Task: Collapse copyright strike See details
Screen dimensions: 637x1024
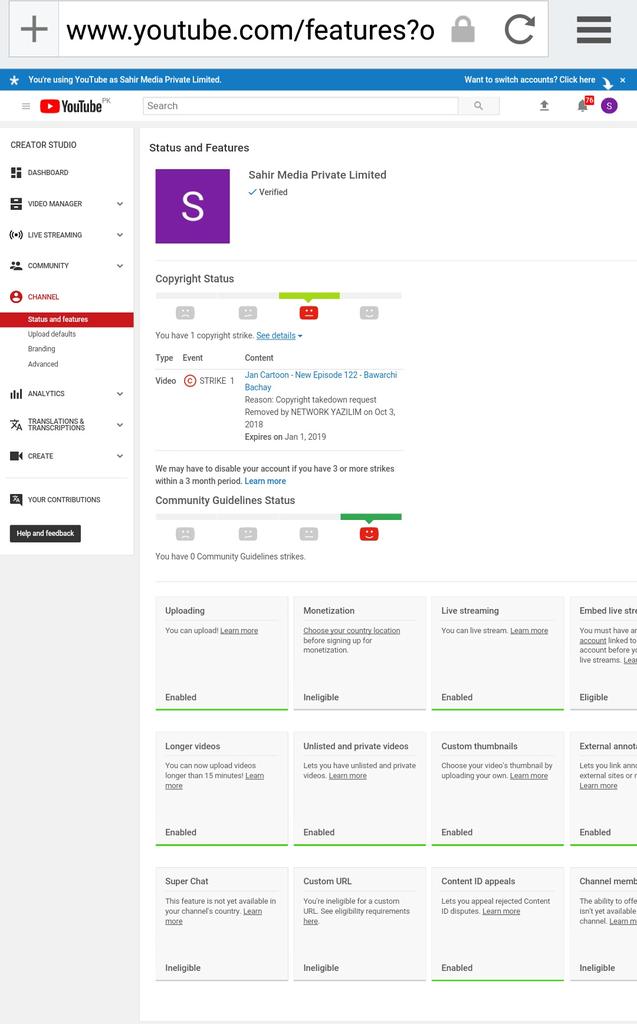Action: point(279,336)
